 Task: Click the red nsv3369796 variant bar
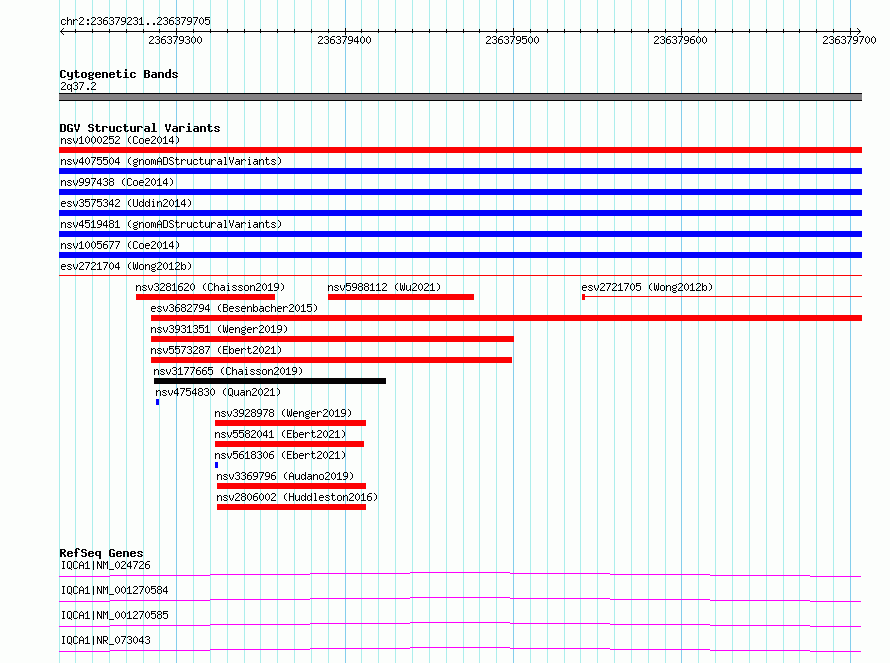(292, 486)
